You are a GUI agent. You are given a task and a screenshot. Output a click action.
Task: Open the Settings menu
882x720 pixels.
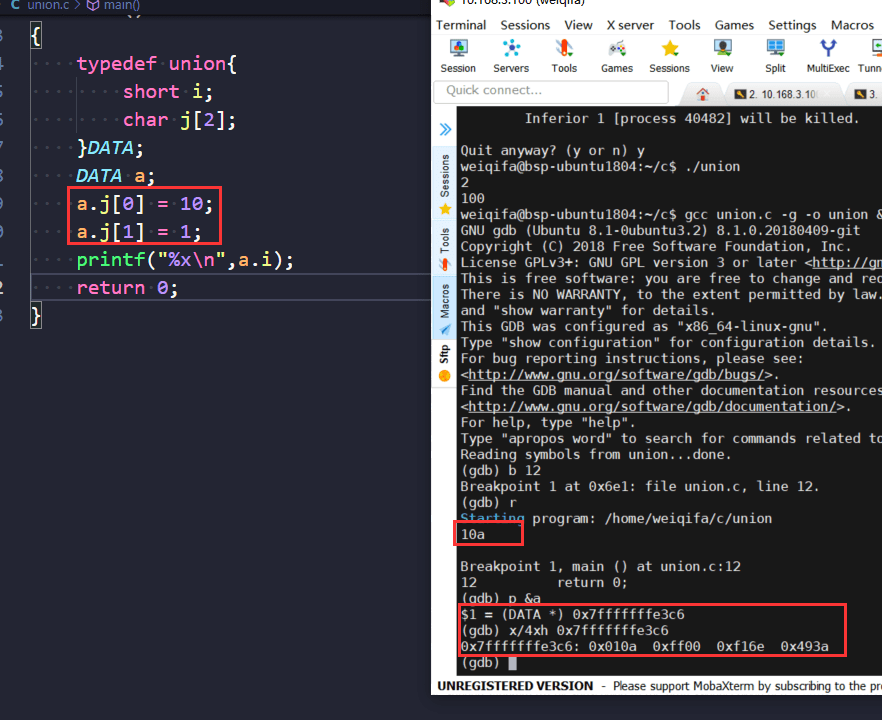[792, 24]
